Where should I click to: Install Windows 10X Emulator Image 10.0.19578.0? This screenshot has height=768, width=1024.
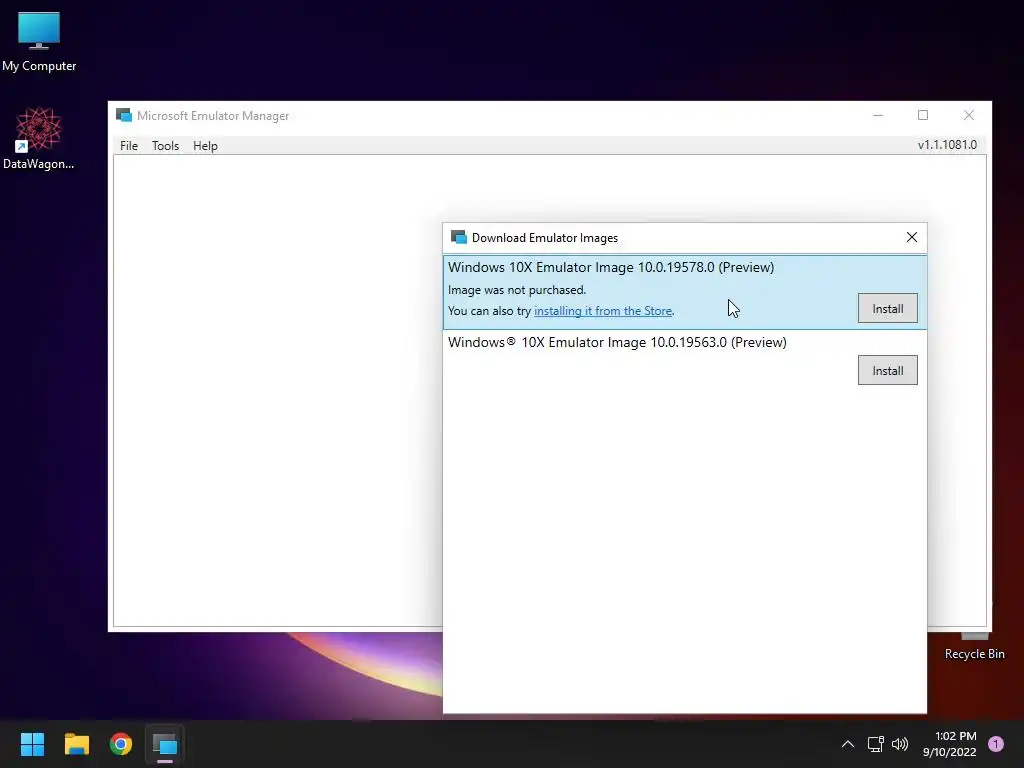point(888,308)
